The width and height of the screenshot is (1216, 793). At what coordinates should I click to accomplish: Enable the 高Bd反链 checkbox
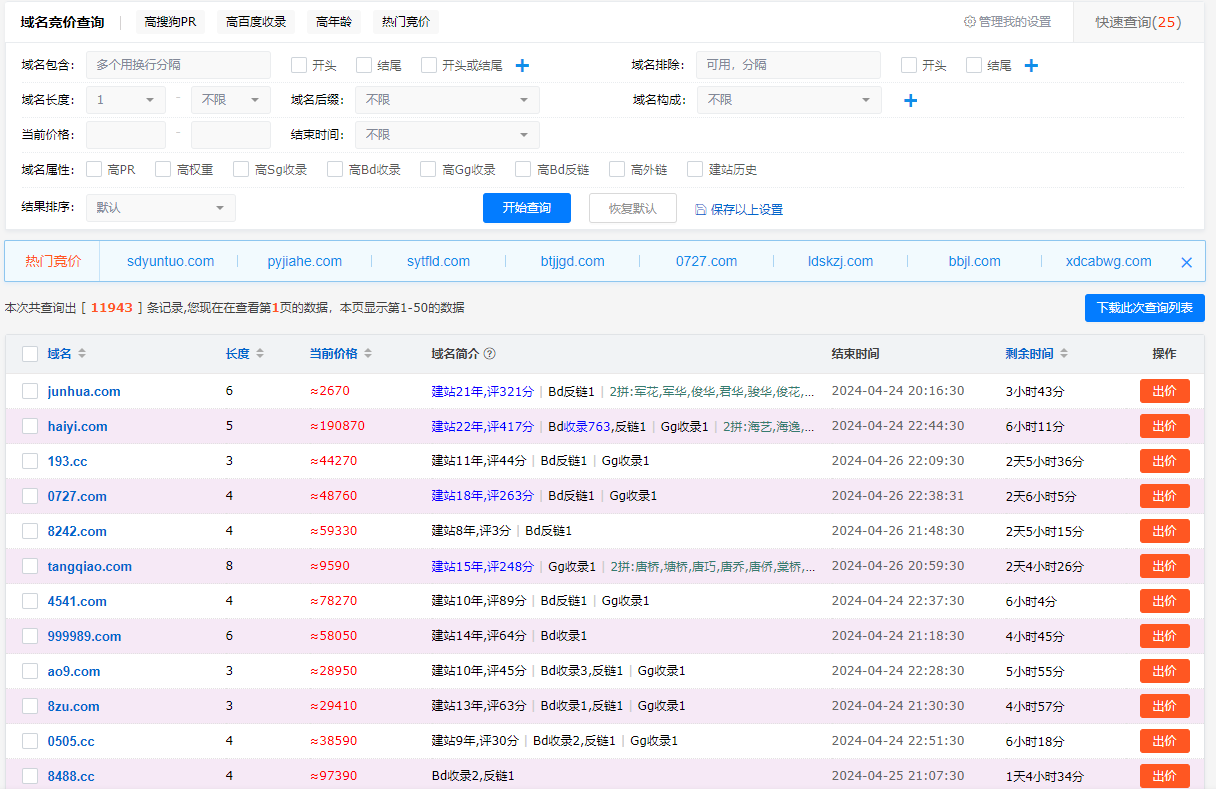523,169
